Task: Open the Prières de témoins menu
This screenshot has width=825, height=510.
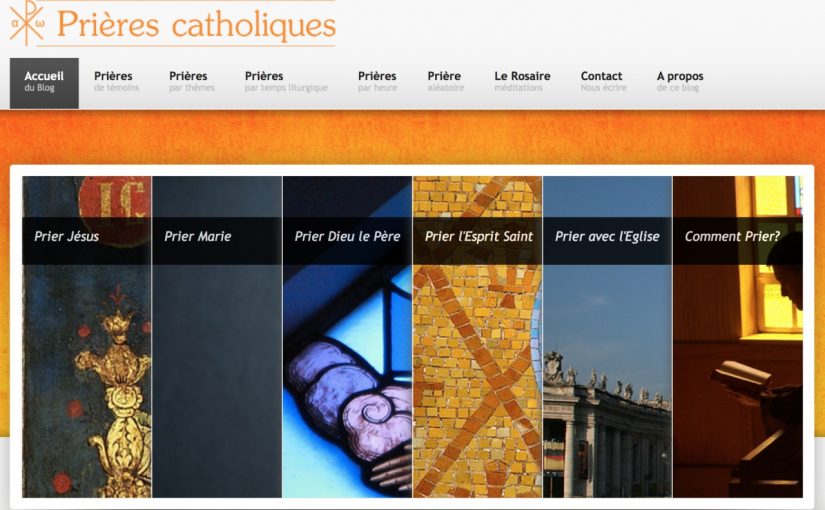Action: coord(116,82)
